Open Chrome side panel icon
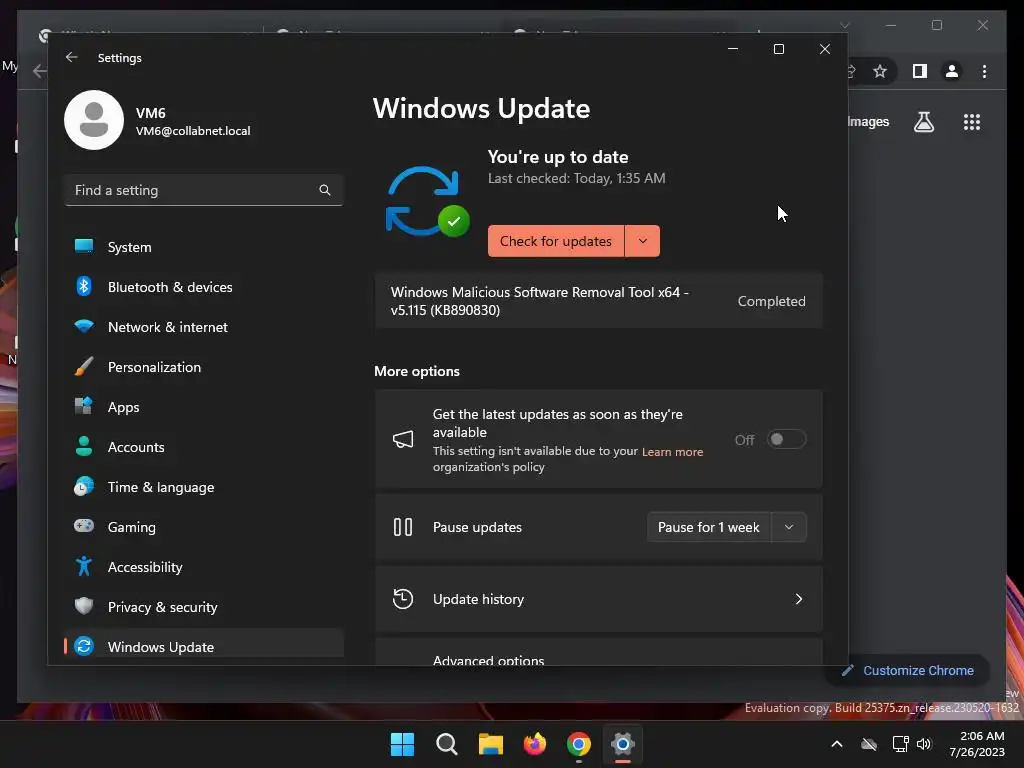This screenshot has height=768, width=1024. (920, 71)
